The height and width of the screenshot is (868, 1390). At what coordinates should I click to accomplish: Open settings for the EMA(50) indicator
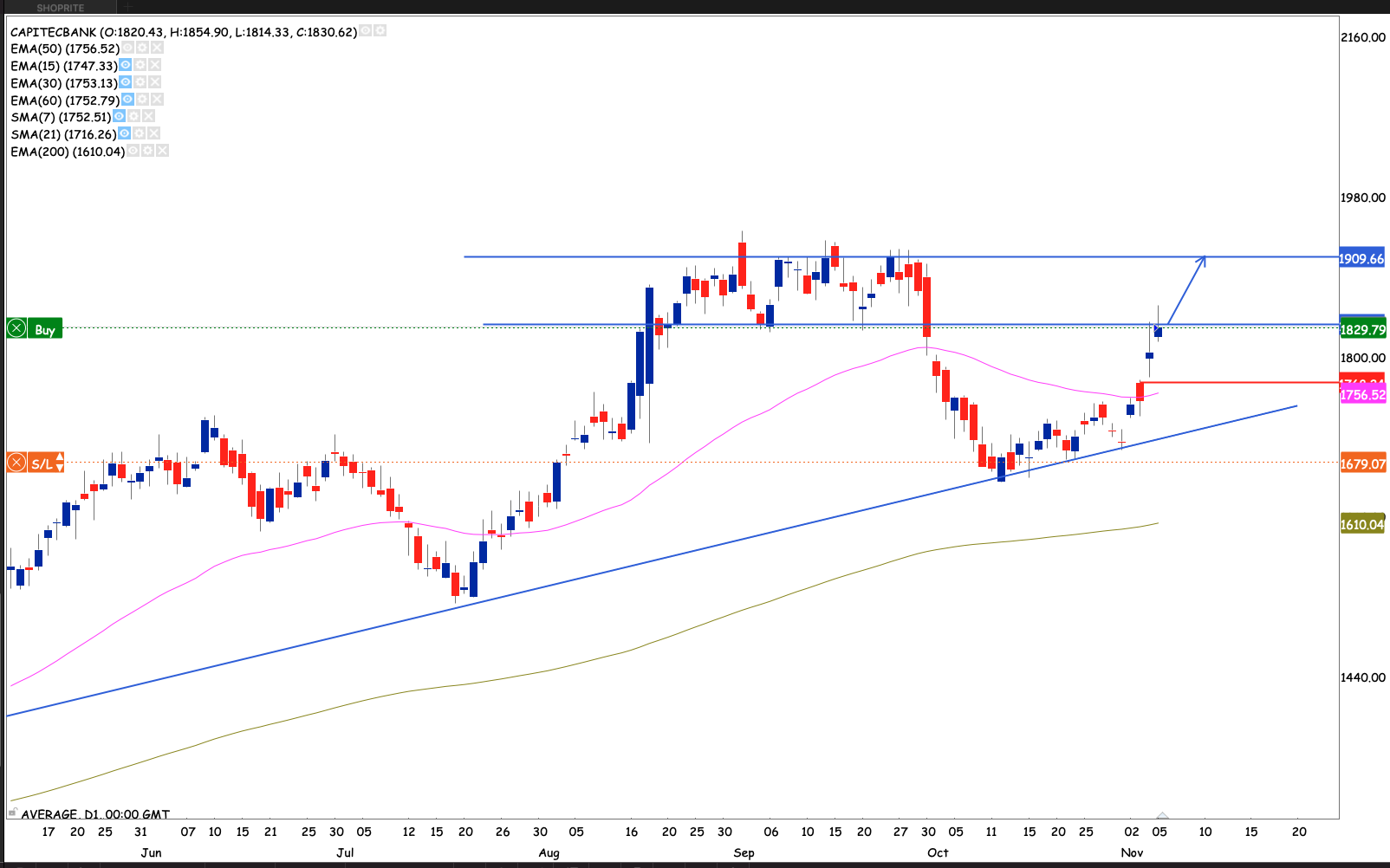coord(143,49)
